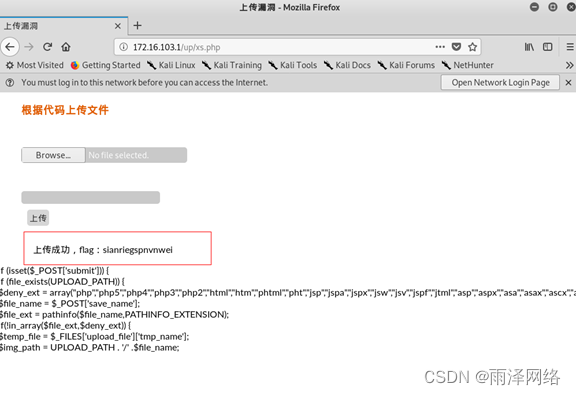
Task: Save page to Pocket
Action: pos(456,47)
